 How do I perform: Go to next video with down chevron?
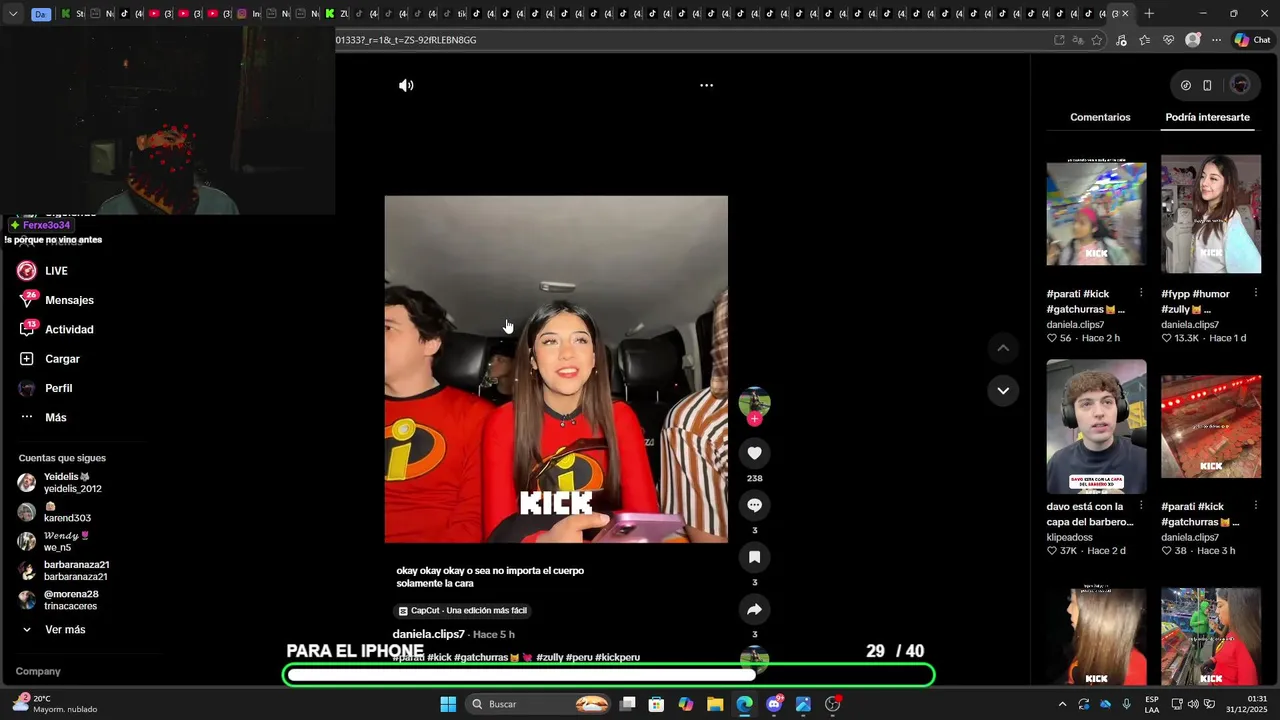pyautogui.click(x=1003, y=390)
